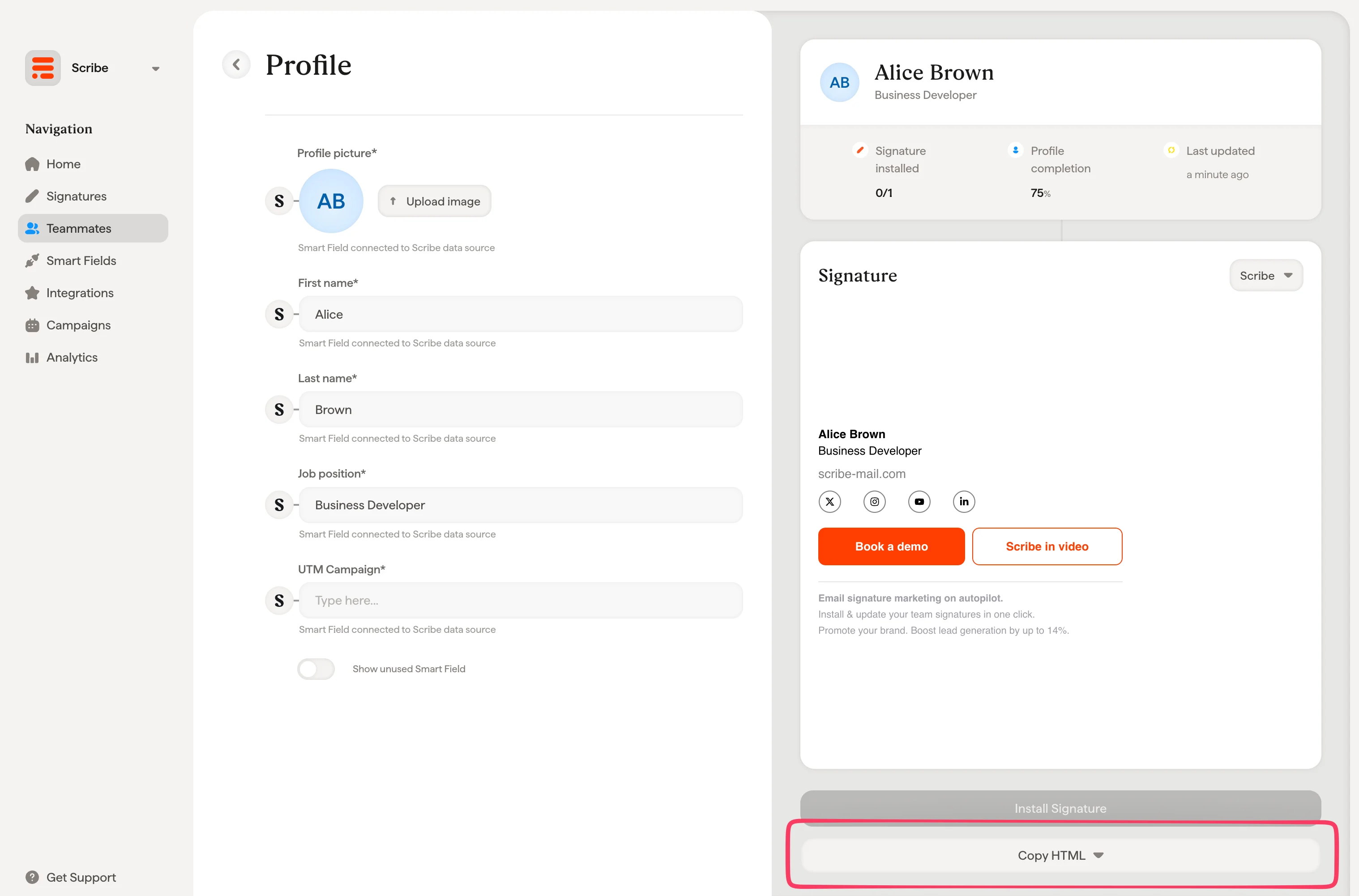The width and height of the screenshot is (1359, 896).
Task: Click the Signatures pen icon
Action: click(x=33, y=196)
